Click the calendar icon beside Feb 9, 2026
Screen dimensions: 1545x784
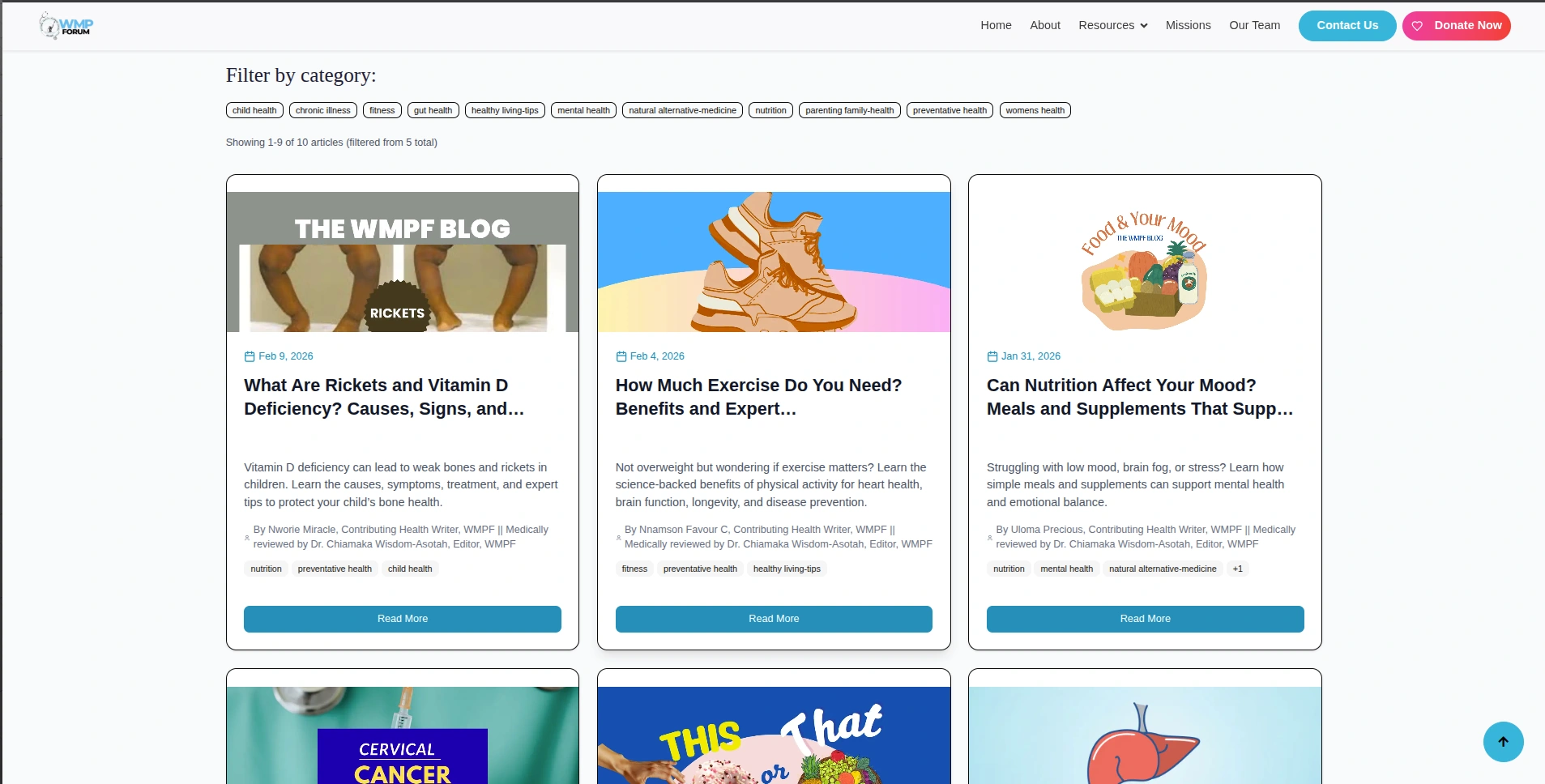coord(250,356)
